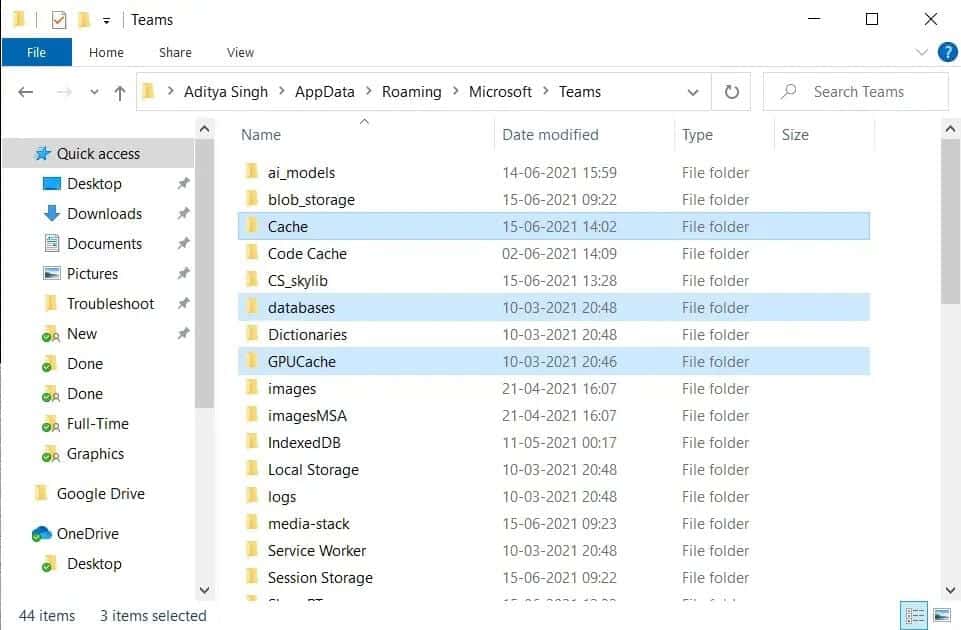Open Downloads in the navigation pane
961x630 pixels.
[104, 213]
